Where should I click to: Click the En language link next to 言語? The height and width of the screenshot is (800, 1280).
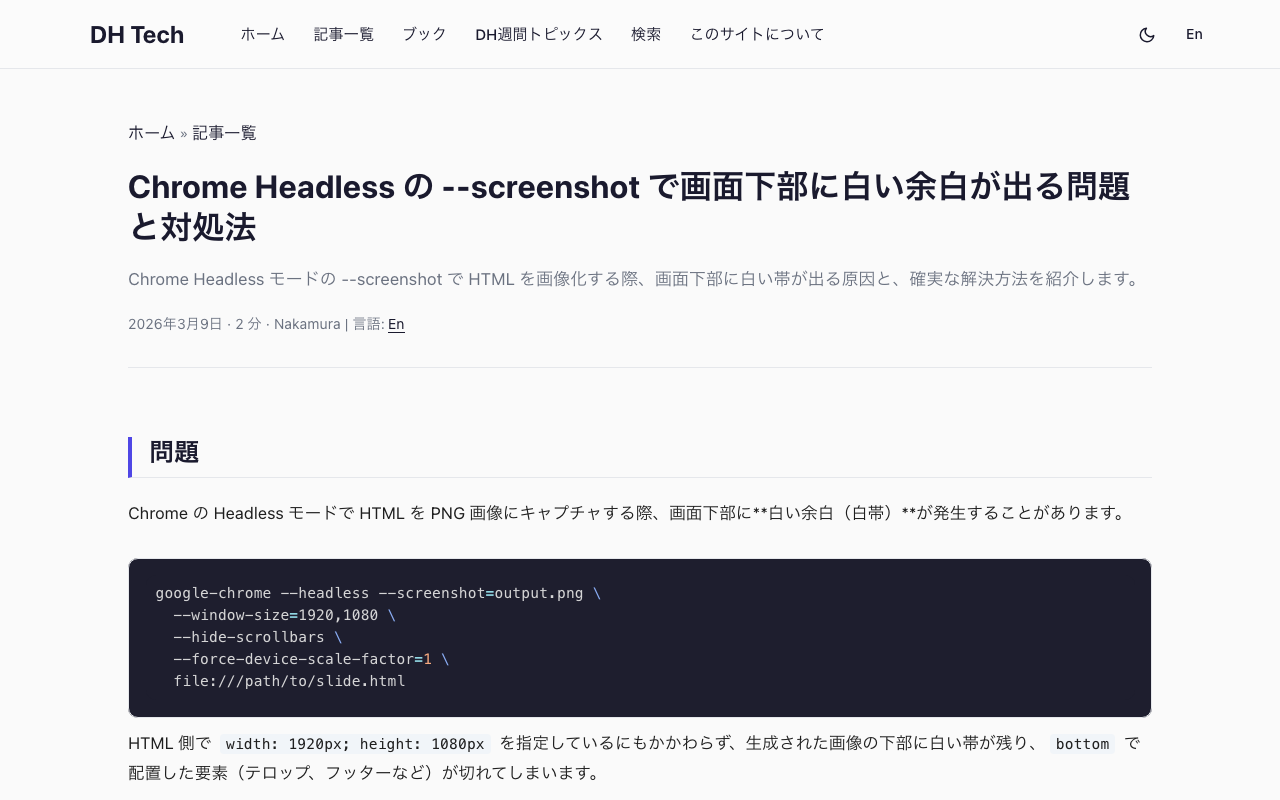(395, 324)
